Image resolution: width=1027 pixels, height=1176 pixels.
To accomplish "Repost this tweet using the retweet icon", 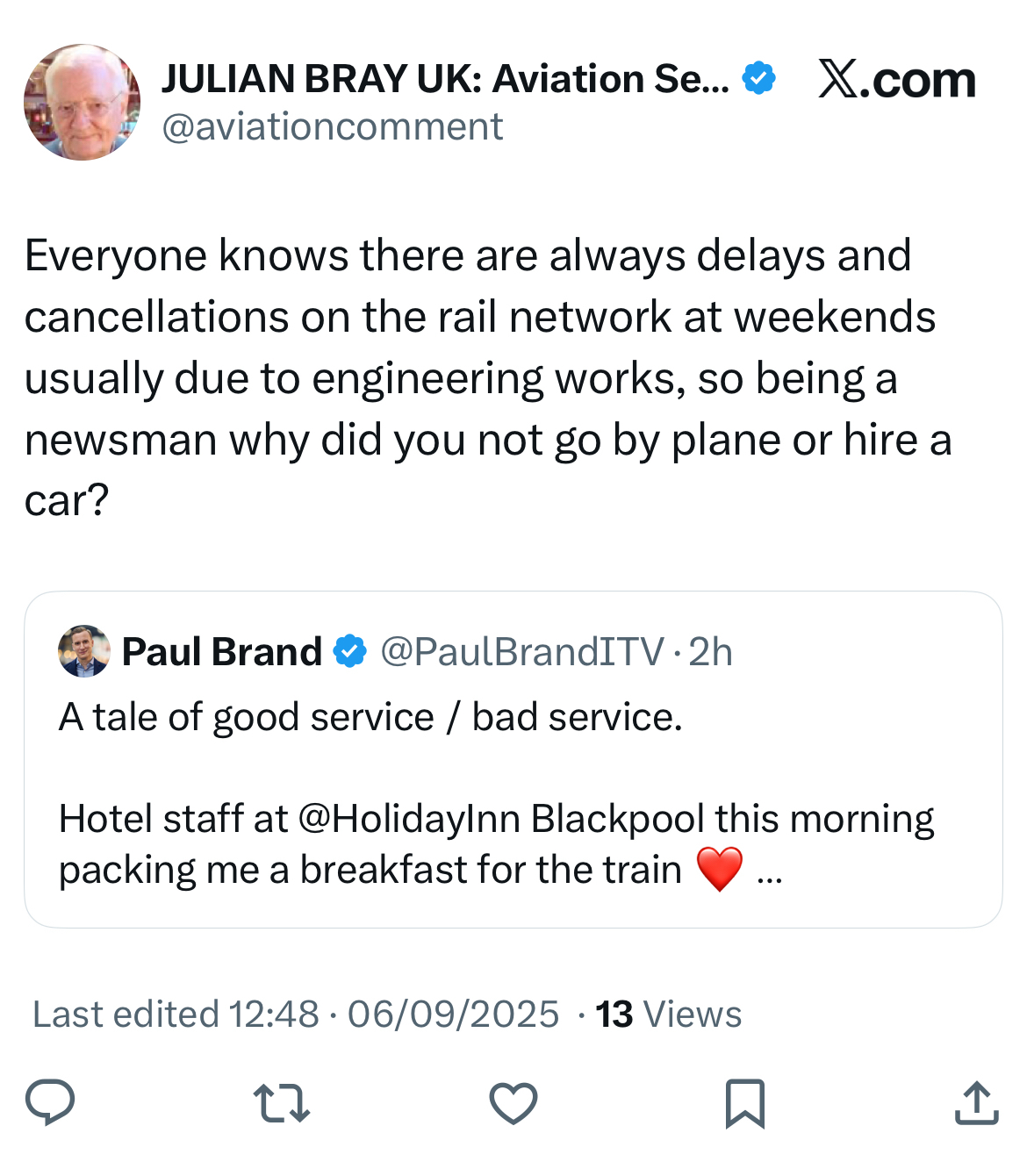I will (281, 1103).
